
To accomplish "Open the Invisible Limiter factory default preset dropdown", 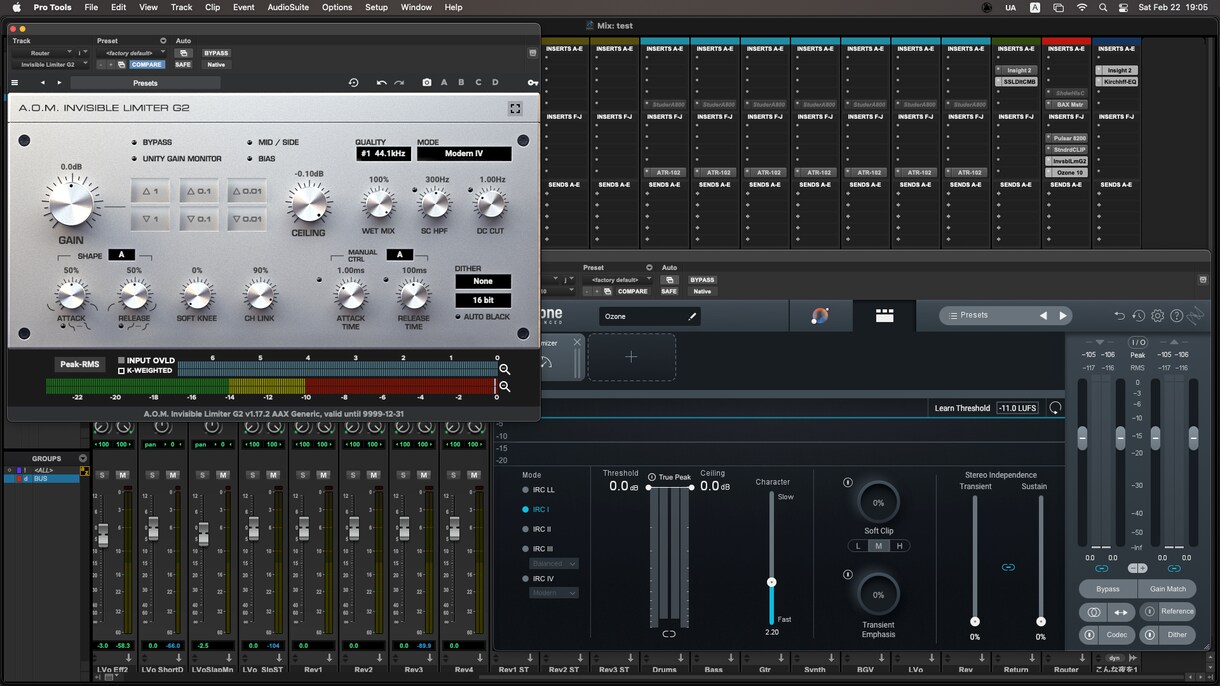I will [x=131, y=53].
